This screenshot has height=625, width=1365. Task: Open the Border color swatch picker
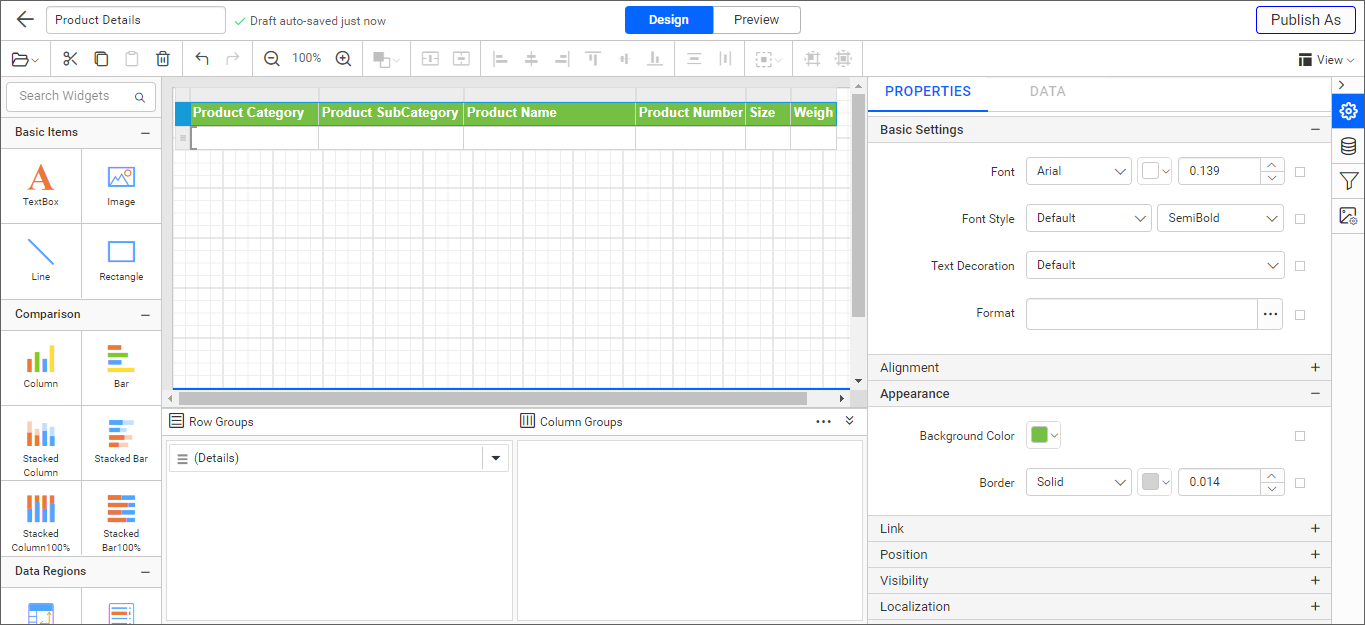tap(1154, 482)
